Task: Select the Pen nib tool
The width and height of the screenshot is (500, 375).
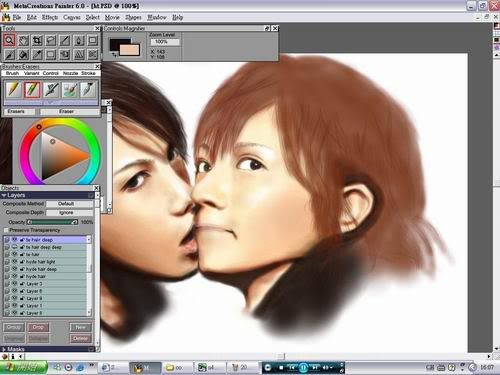Action: pyautogui.click(x=79, y=40)
